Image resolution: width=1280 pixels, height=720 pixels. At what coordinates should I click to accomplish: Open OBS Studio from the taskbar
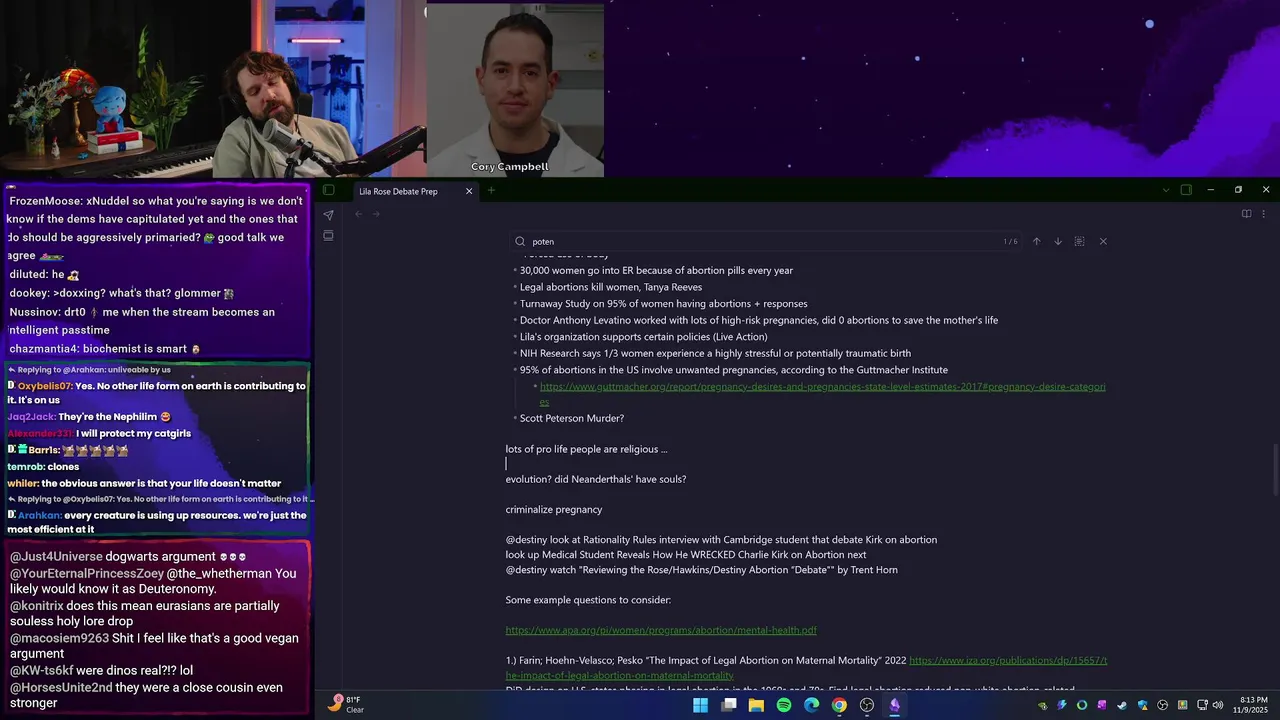click(x=867, y=705)
